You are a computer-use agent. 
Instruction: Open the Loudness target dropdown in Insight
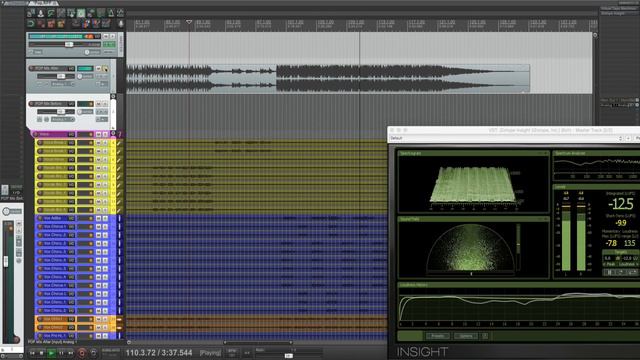click(629, 264)
